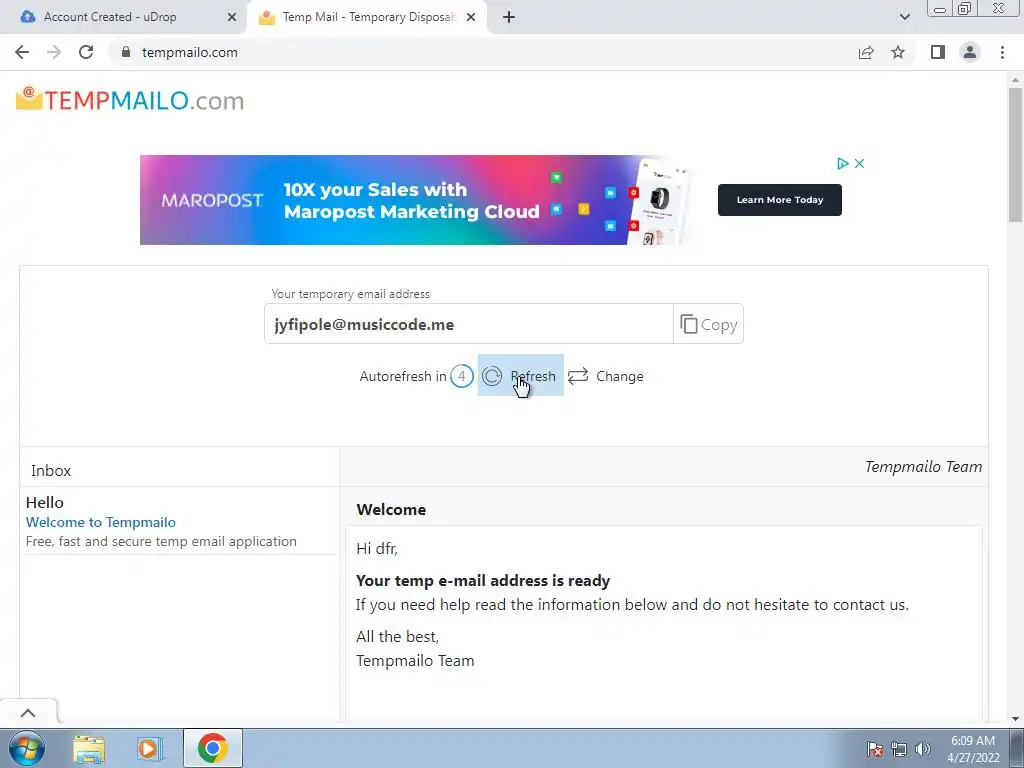Screen dimensions: 1024x768
Task: Open the AdChoices triangle icon
Action: pos(842,163)
